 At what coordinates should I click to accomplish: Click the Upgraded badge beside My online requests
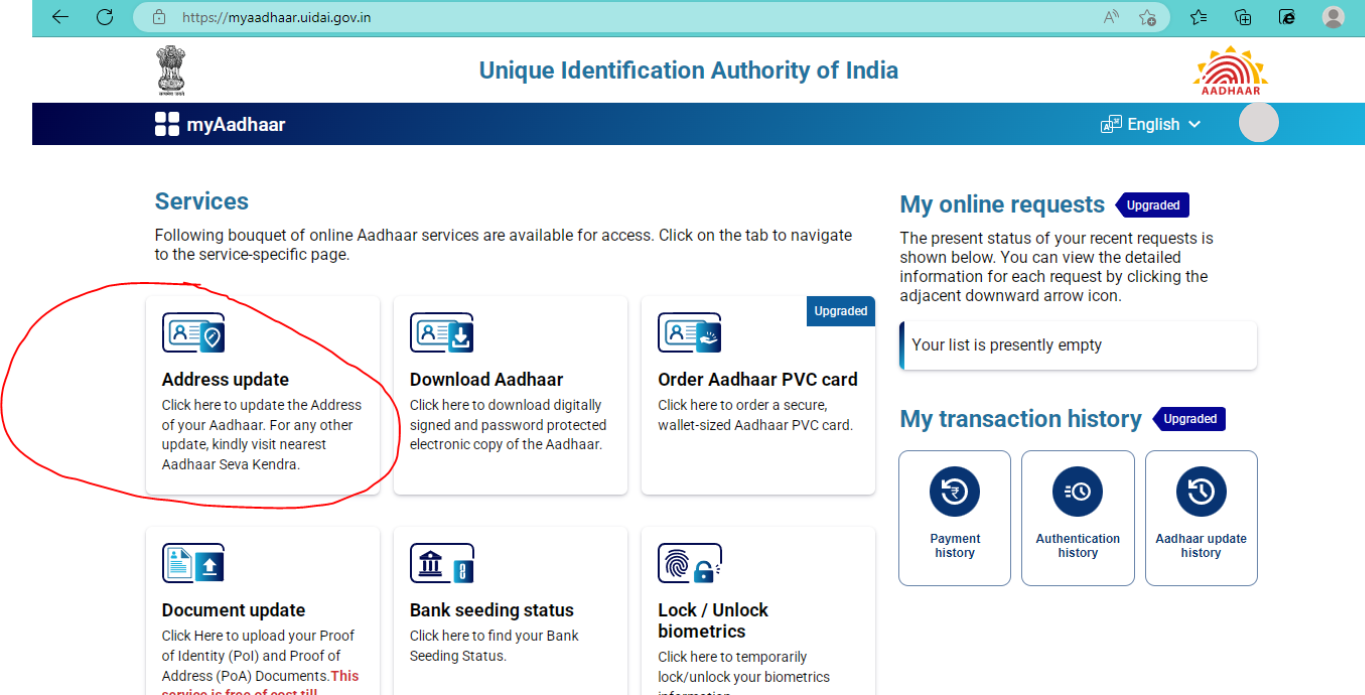pyautogui.click(x=1152, y=205)
